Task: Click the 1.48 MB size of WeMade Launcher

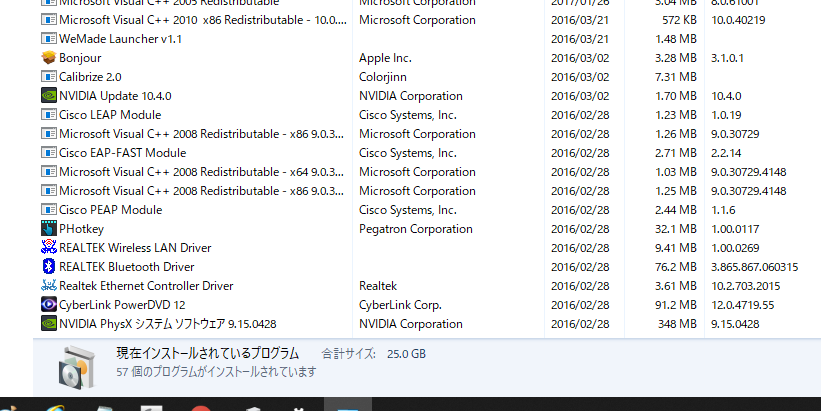Action: coord(676,39)
